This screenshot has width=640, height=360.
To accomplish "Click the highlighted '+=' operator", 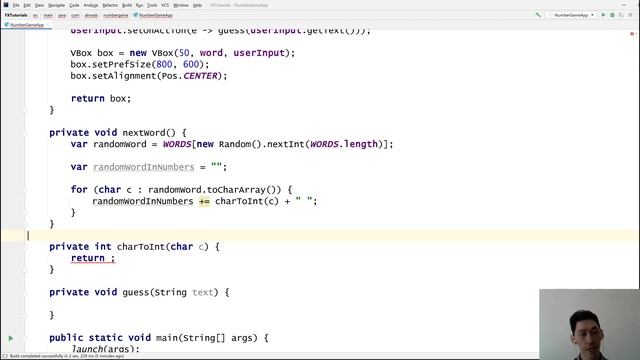I will coord(204,201).
